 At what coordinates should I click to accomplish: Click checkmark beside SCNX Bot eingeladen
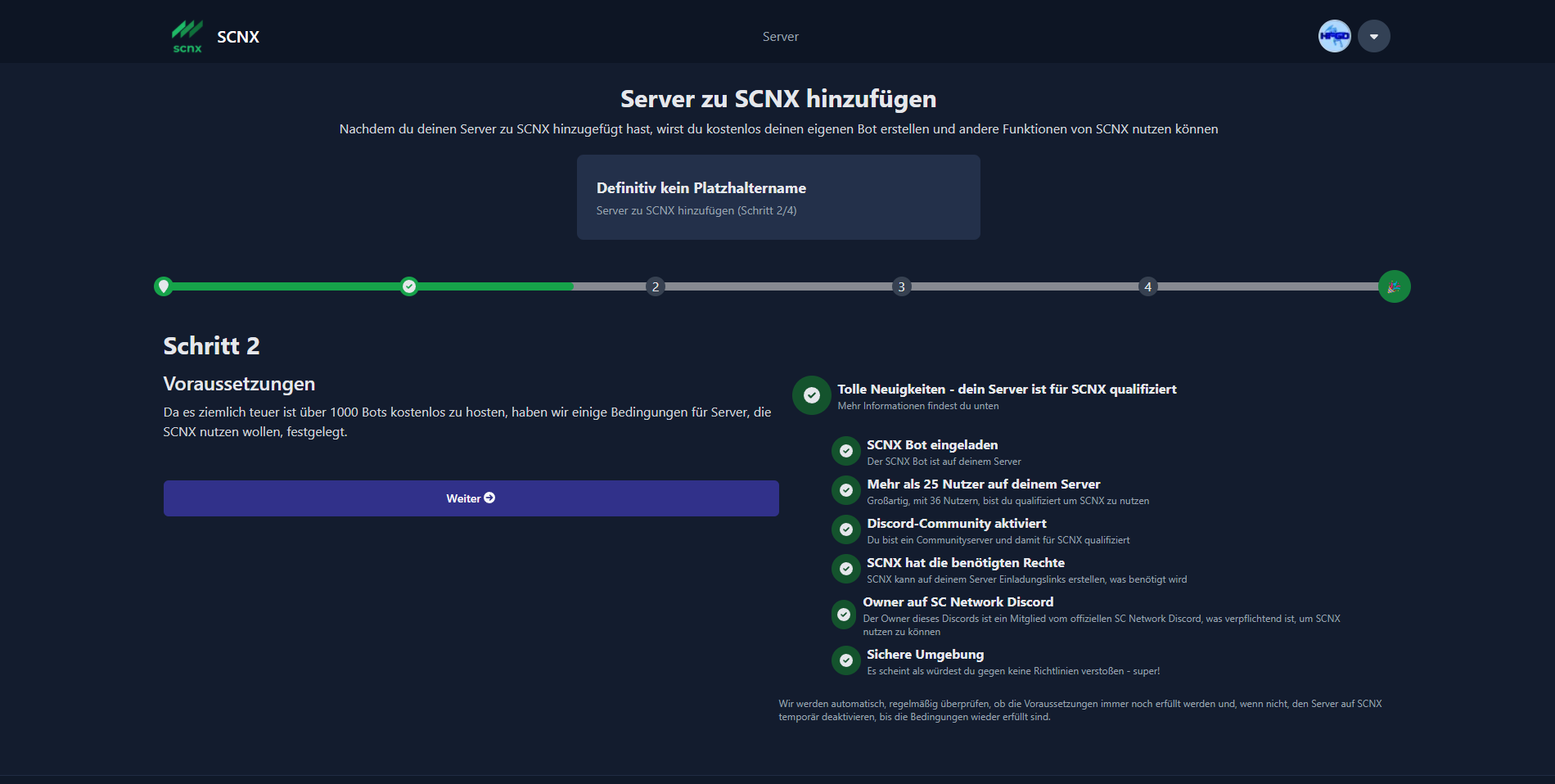point(845,451)
